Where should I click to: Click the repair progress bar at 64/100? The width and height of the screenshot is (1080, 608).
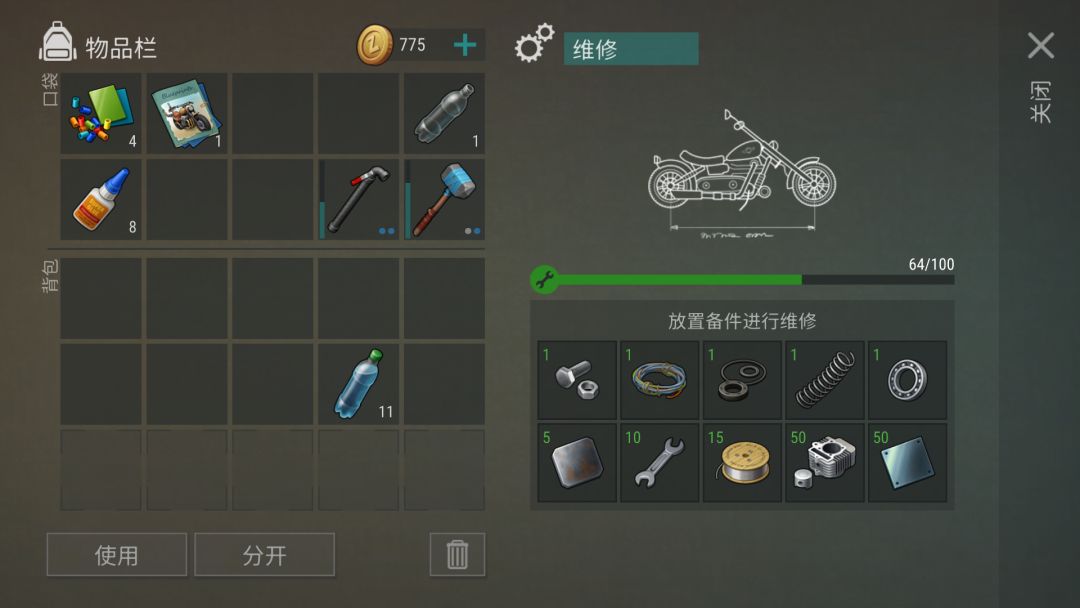[x=742, y=280]
